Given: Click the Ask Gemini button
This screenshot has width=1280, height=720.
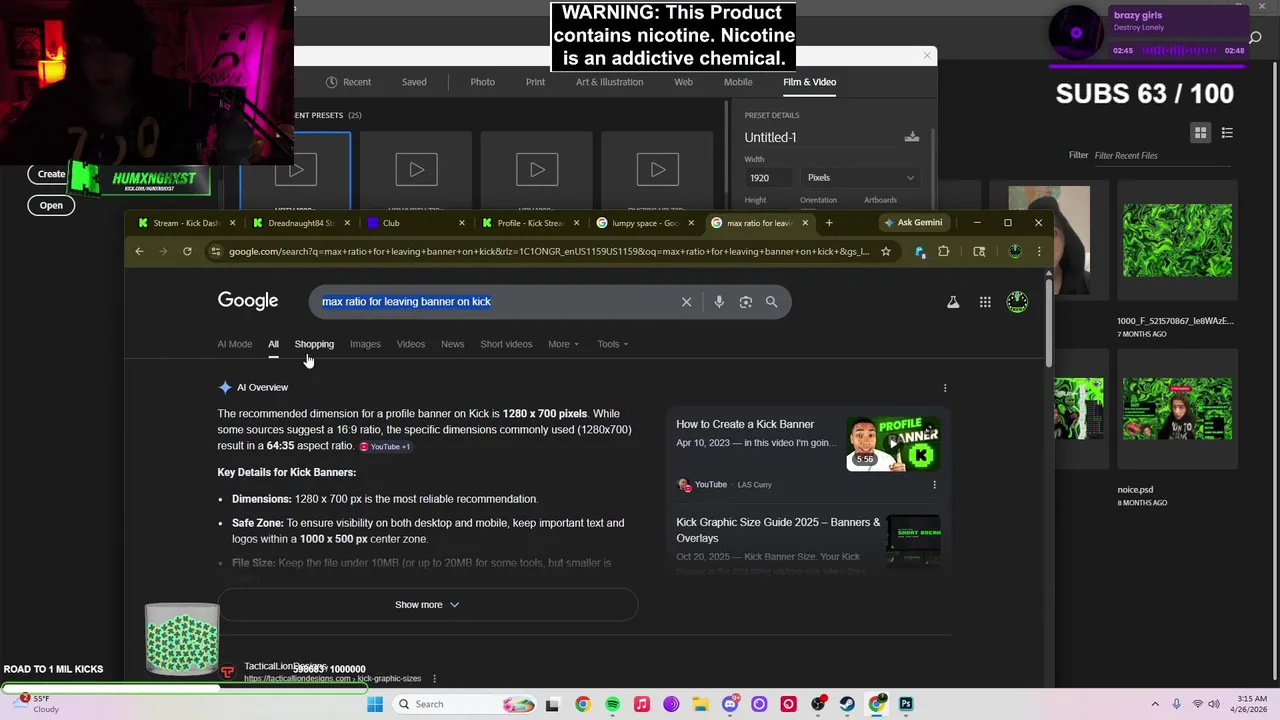Looking at the screenshot, I should click(912, 223).
